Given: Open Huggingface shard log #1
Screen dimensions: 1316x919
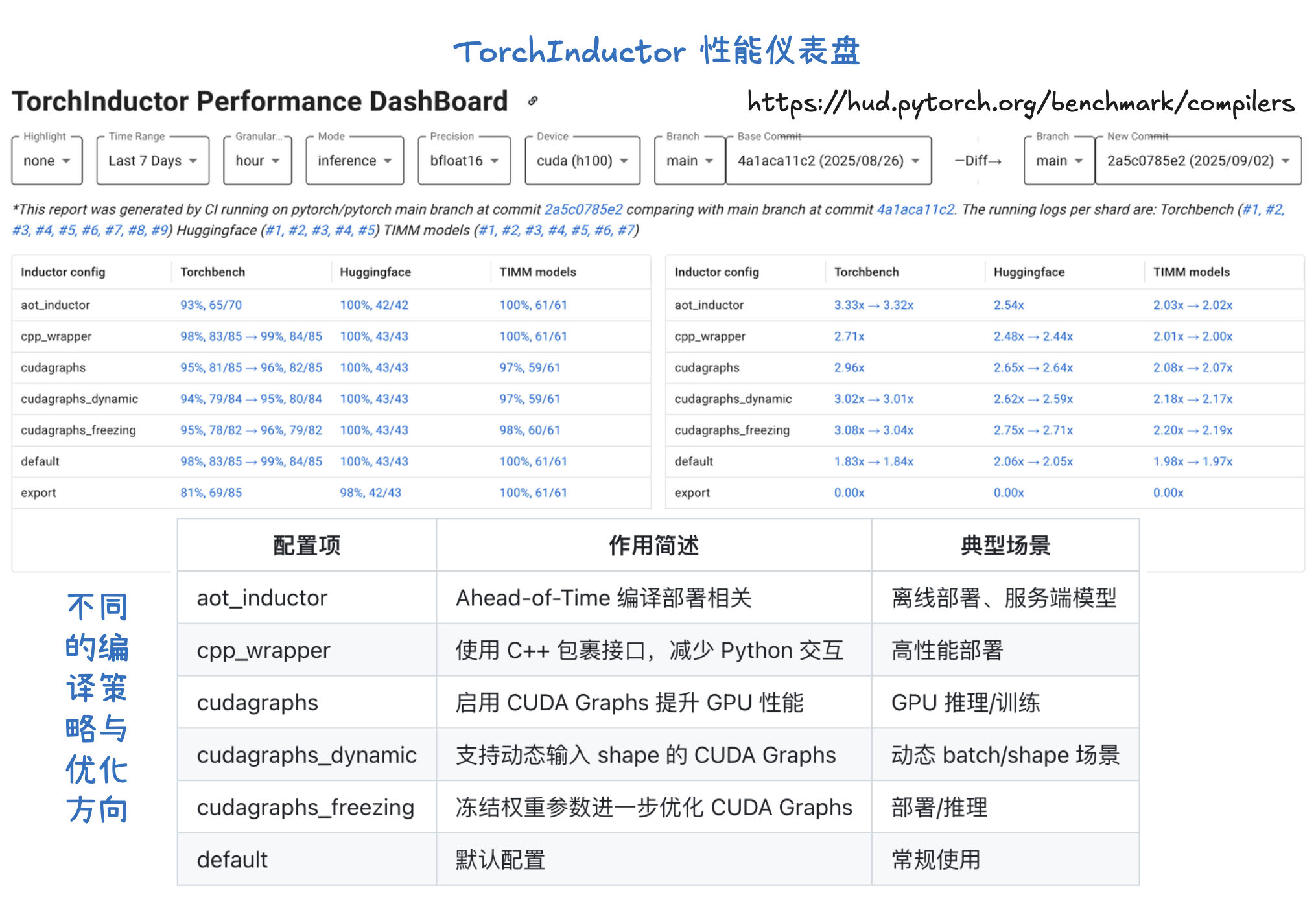Looking at the screenshot, I should [x=274, y=230].
